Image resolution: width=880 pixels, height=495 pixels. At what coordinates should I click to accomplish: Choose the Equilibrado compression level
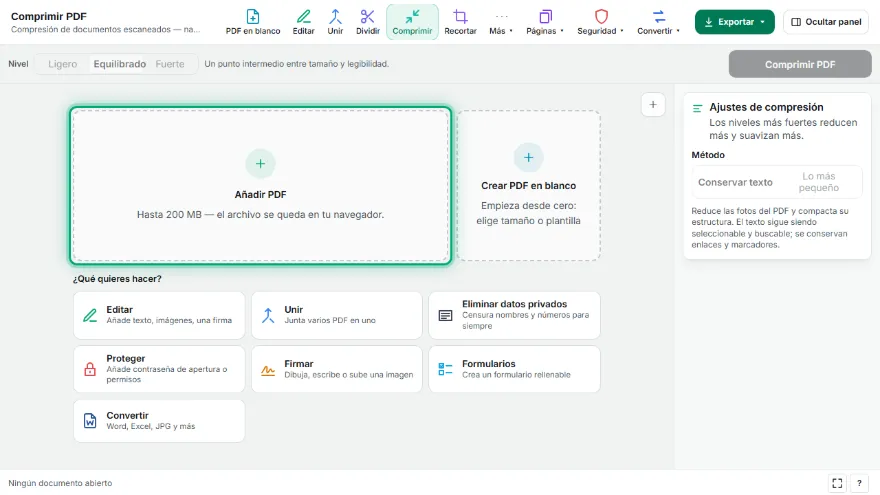(x=120, y=64)
